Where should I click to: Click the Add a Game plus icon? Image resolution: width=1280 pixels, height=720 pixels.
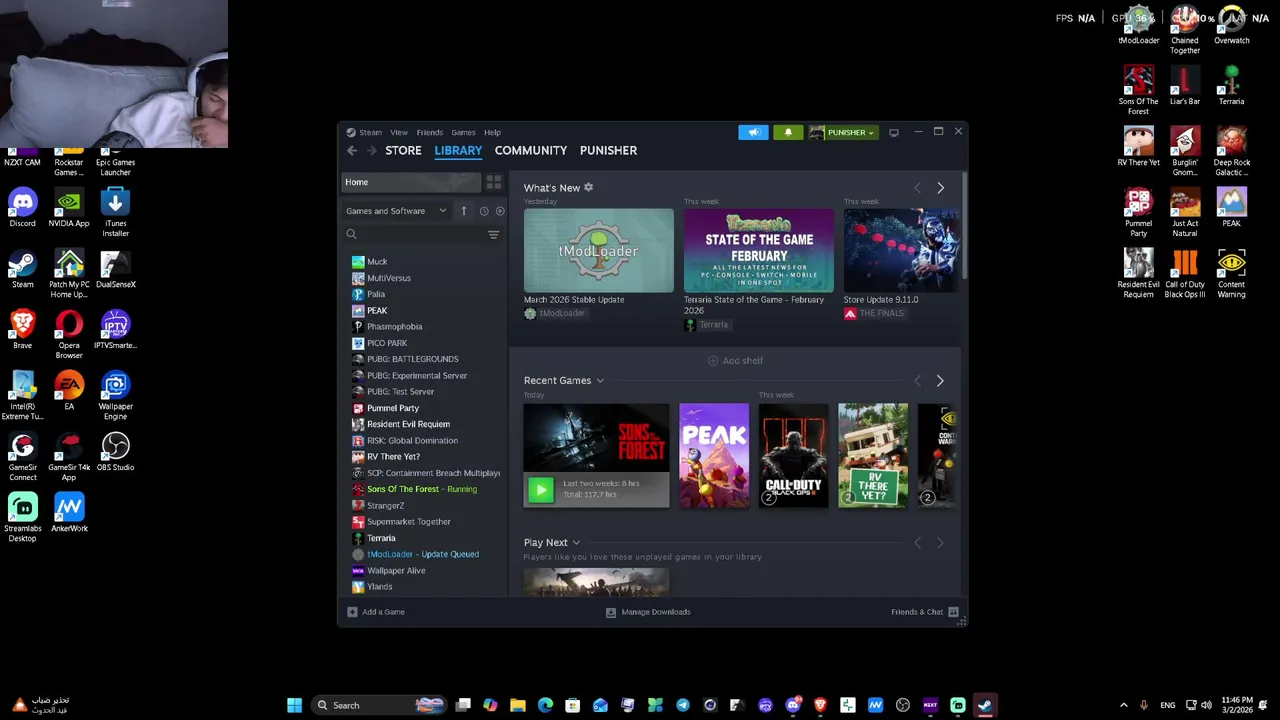[x=352, y=612]
